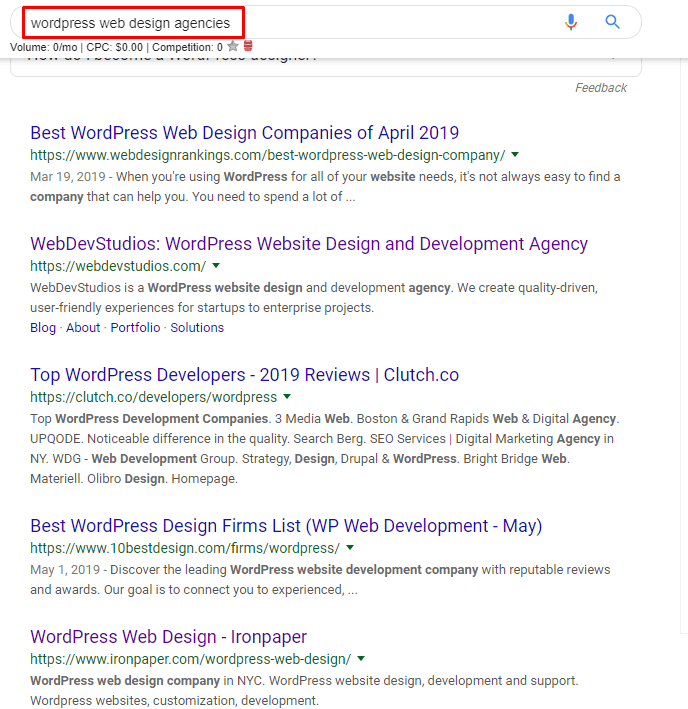
Task: Expand the arrow beside webdesignrankings.com URL
Action: [x=515, y=155]
